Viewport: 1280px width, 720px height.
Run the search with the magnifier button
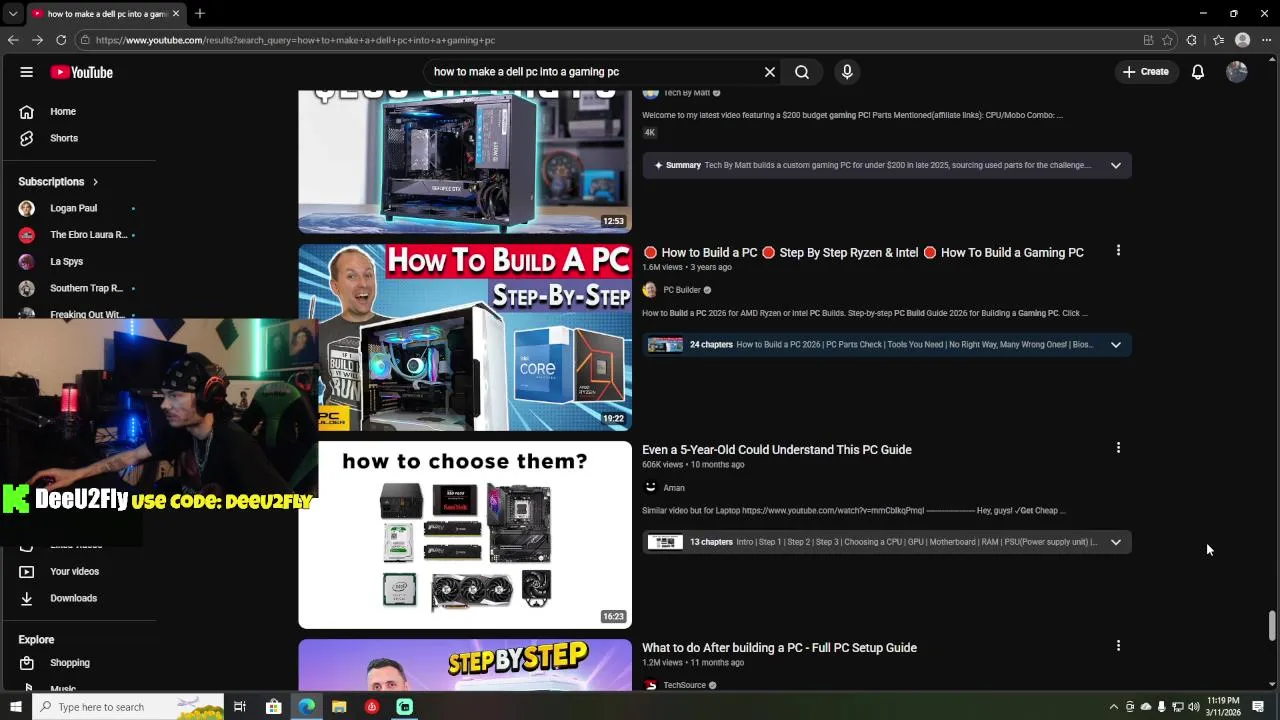[802, 72]
